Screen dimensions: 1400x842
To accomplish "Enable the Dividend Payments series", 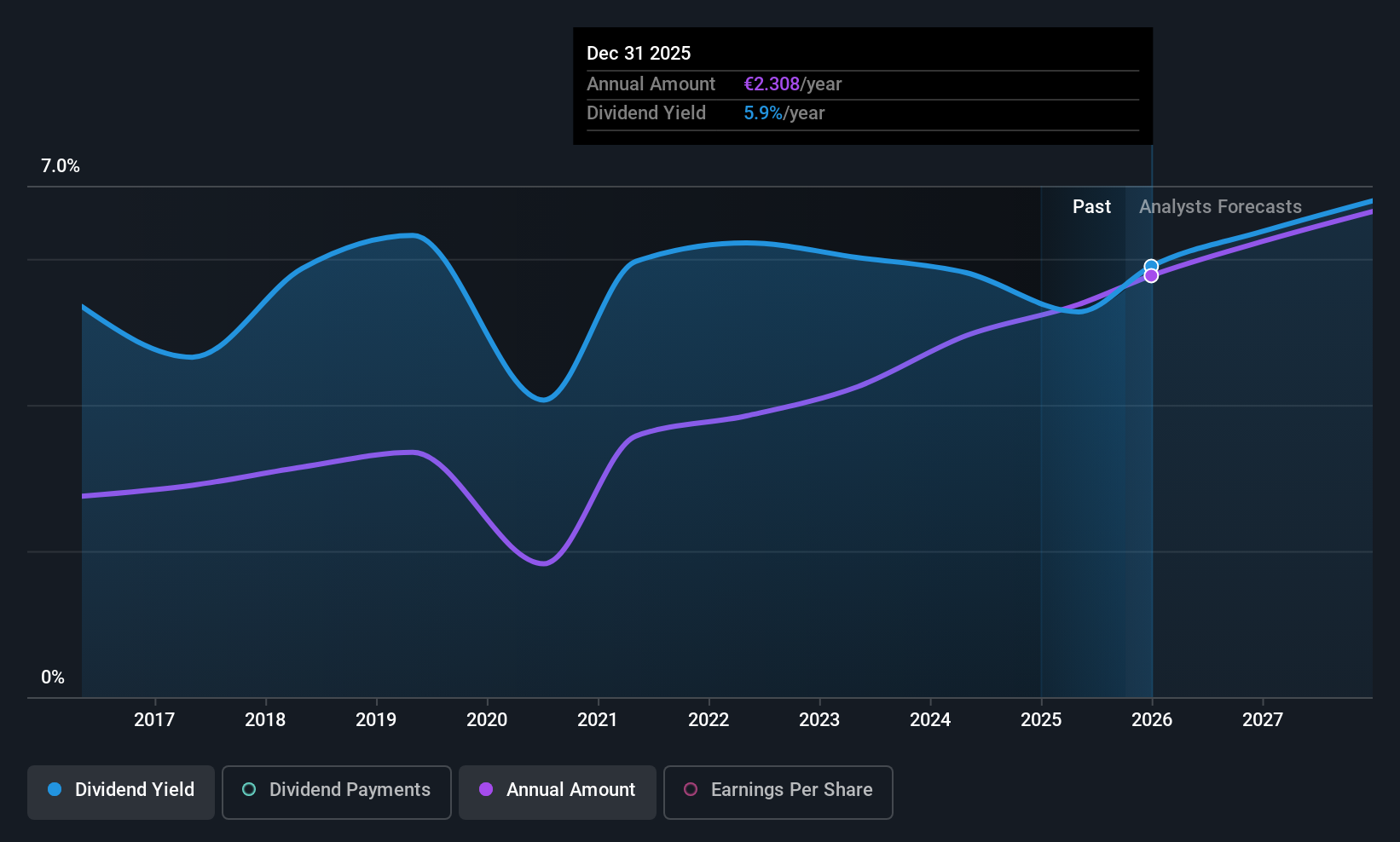I will 337,790.
